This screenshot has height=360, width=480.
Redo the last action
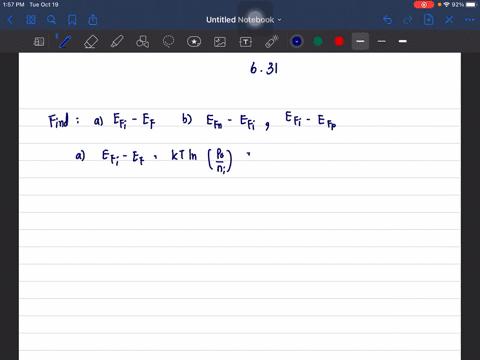pos(408,20)
